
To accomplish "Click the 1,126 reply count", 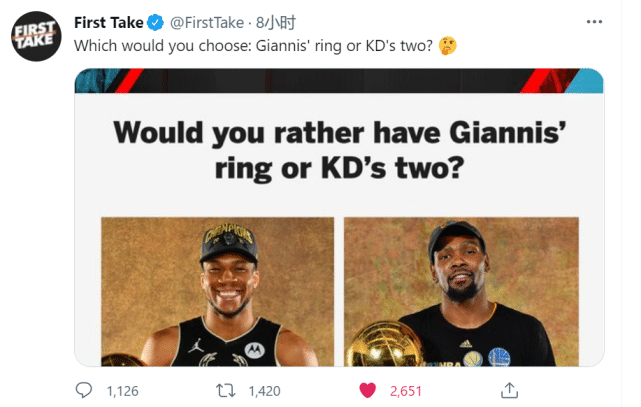I will tap(122, 389).
